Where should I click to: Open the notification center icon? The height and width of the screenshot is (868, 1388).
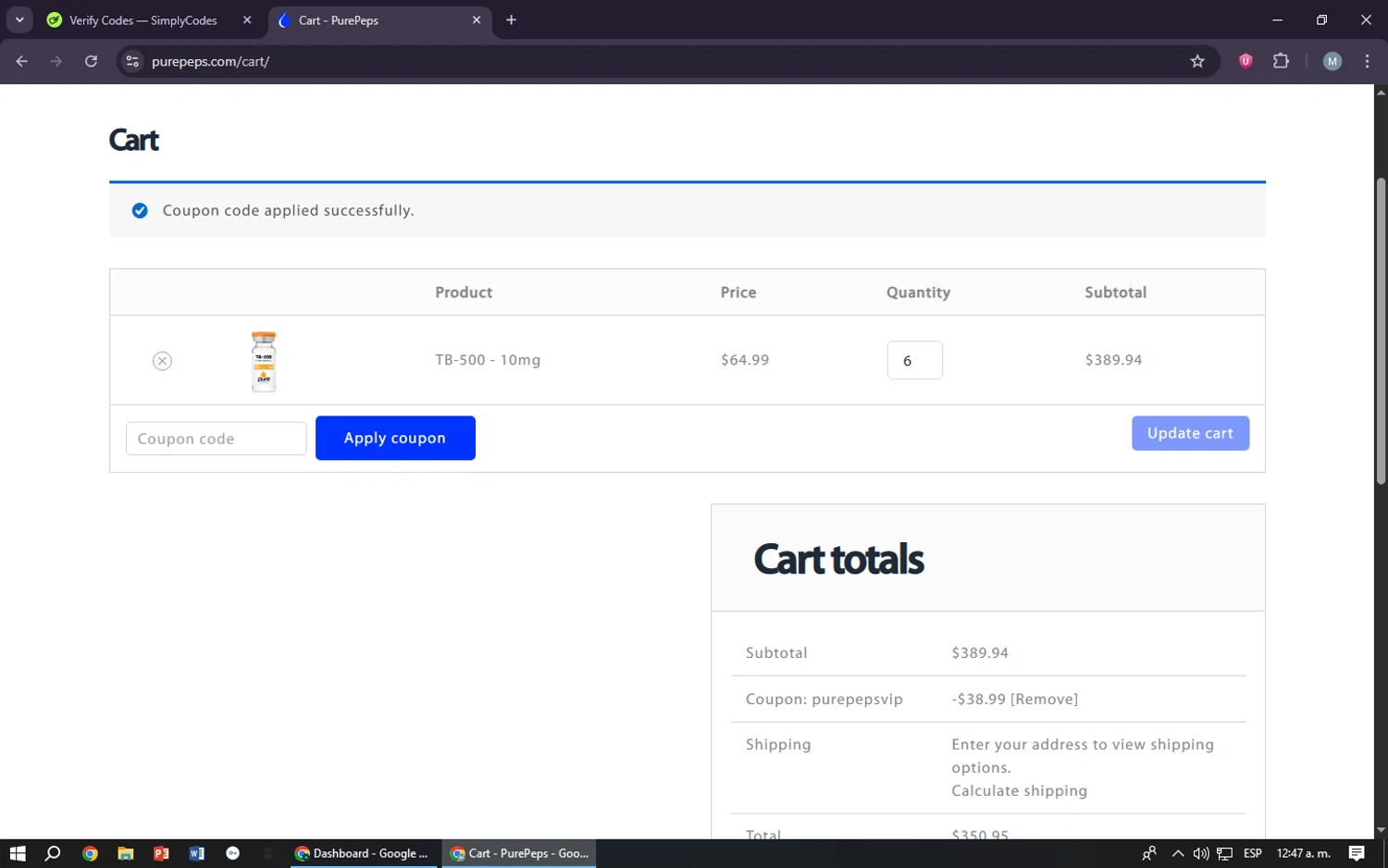pos(1357,853)
